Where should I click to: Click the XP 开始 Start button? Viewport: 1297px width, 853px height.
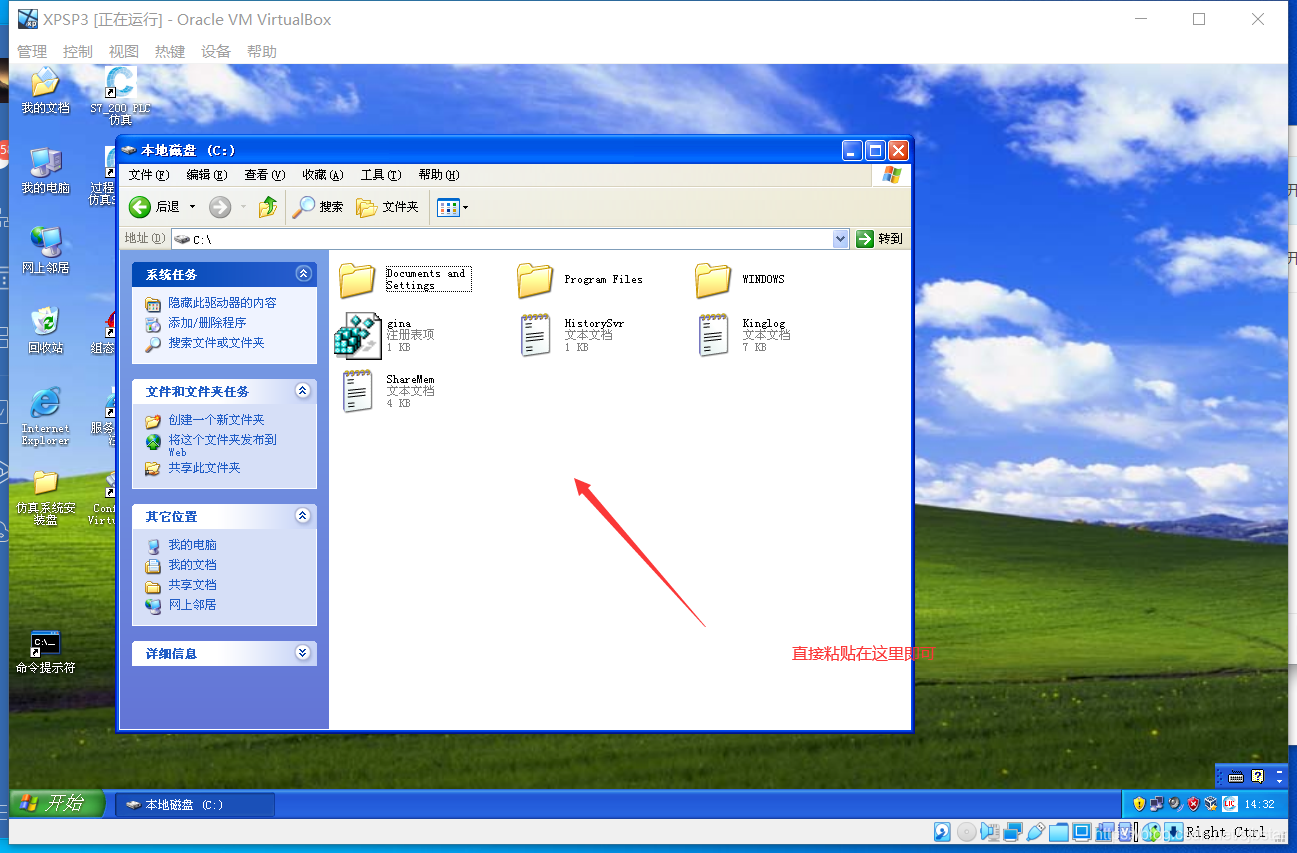57,803
